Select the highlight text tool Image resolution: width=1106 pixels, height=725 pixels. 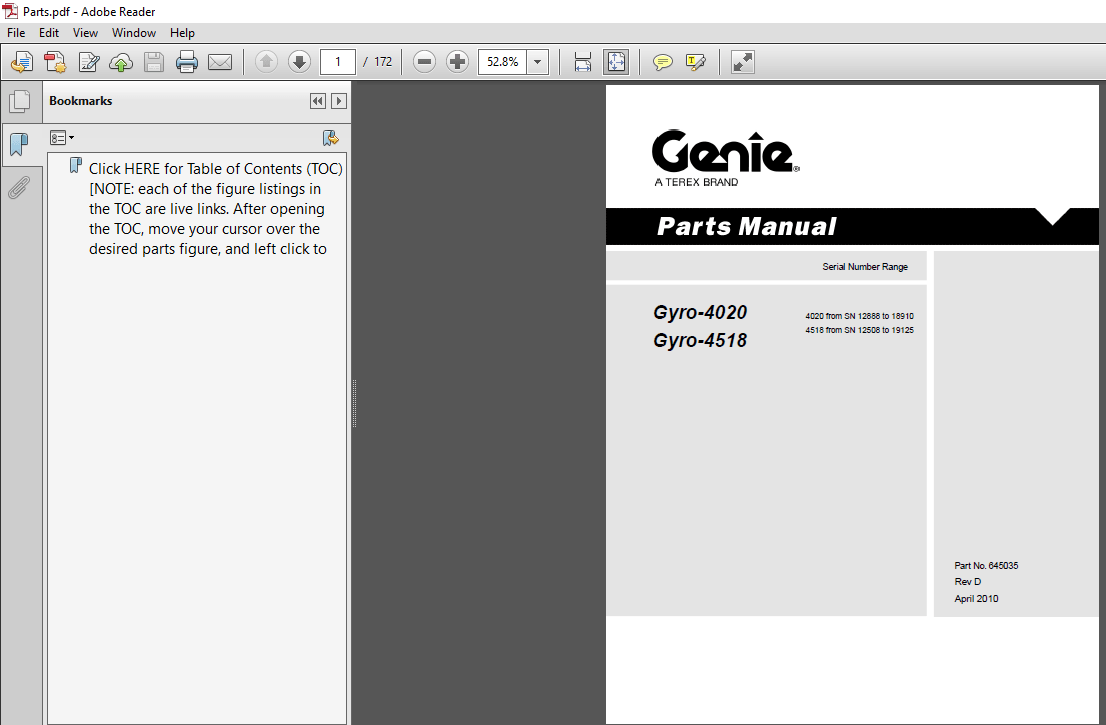click(x=696, y=61)
